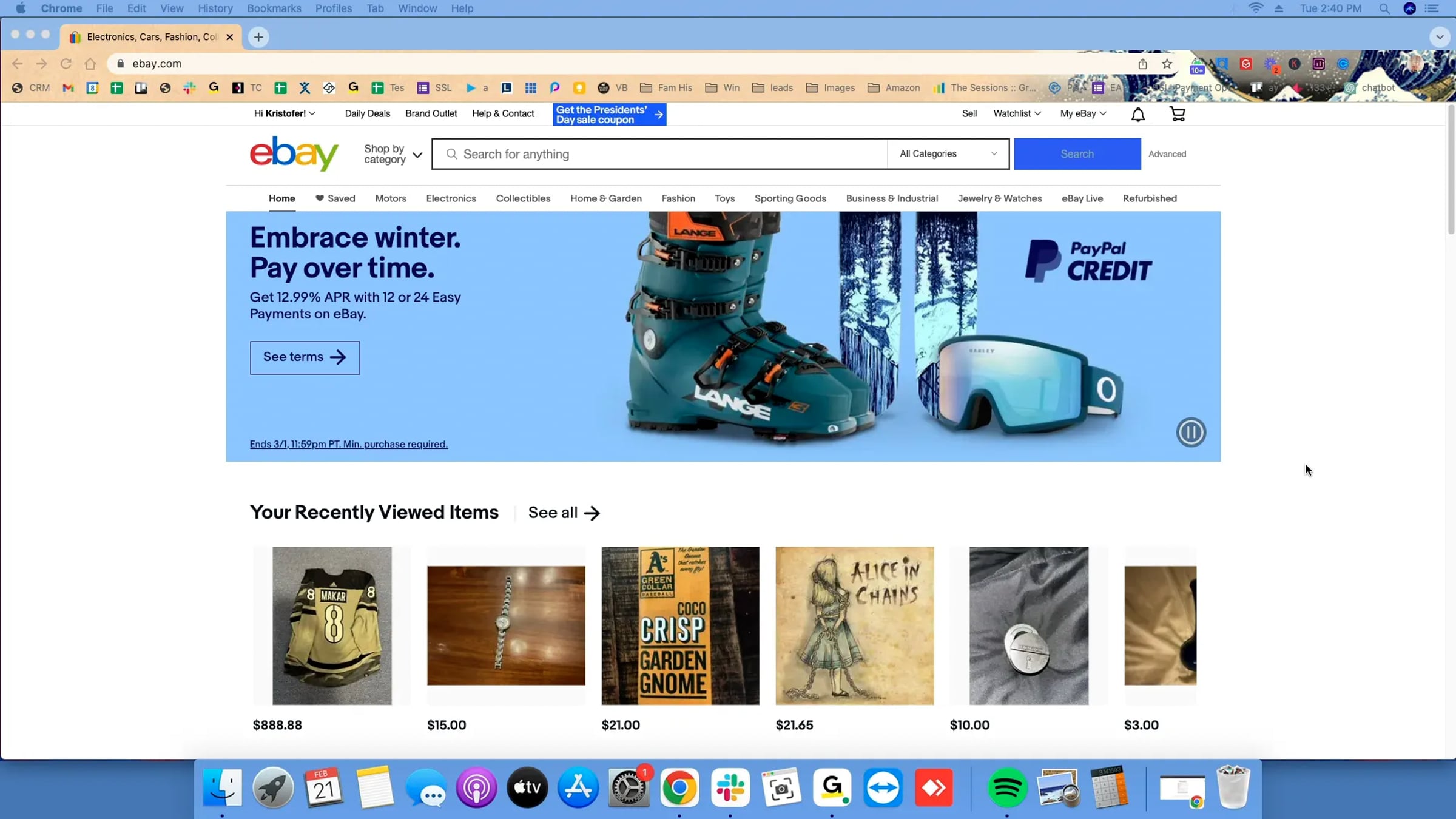Viewport: 1456px width, 819px height.
Task: Expand the Chrome tab search chevron
Action: point(1439,37)
